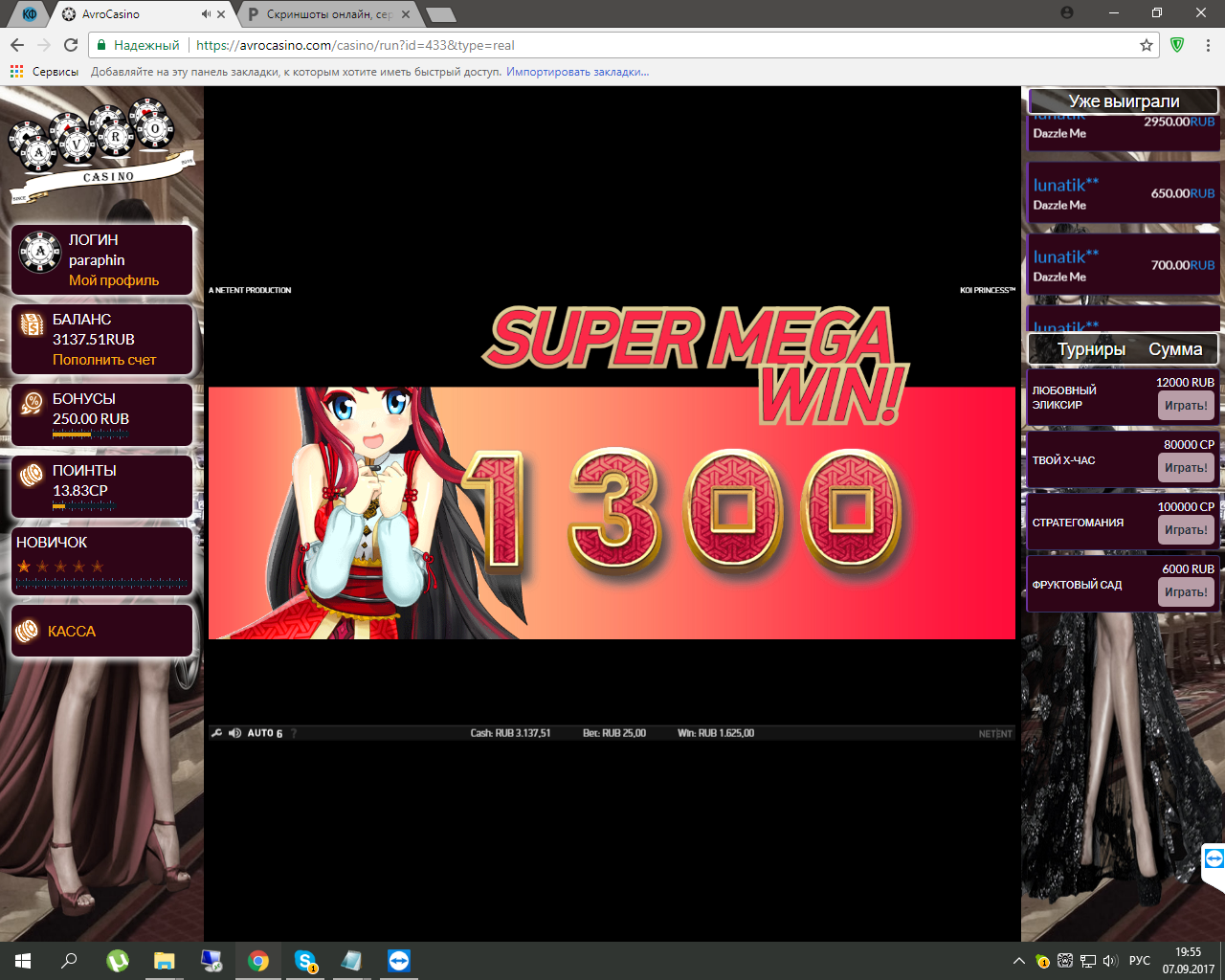Viewport: 1225px width, 980px height.
Task: Click the НОВИЧОК star rating
Action: point(60,567)
